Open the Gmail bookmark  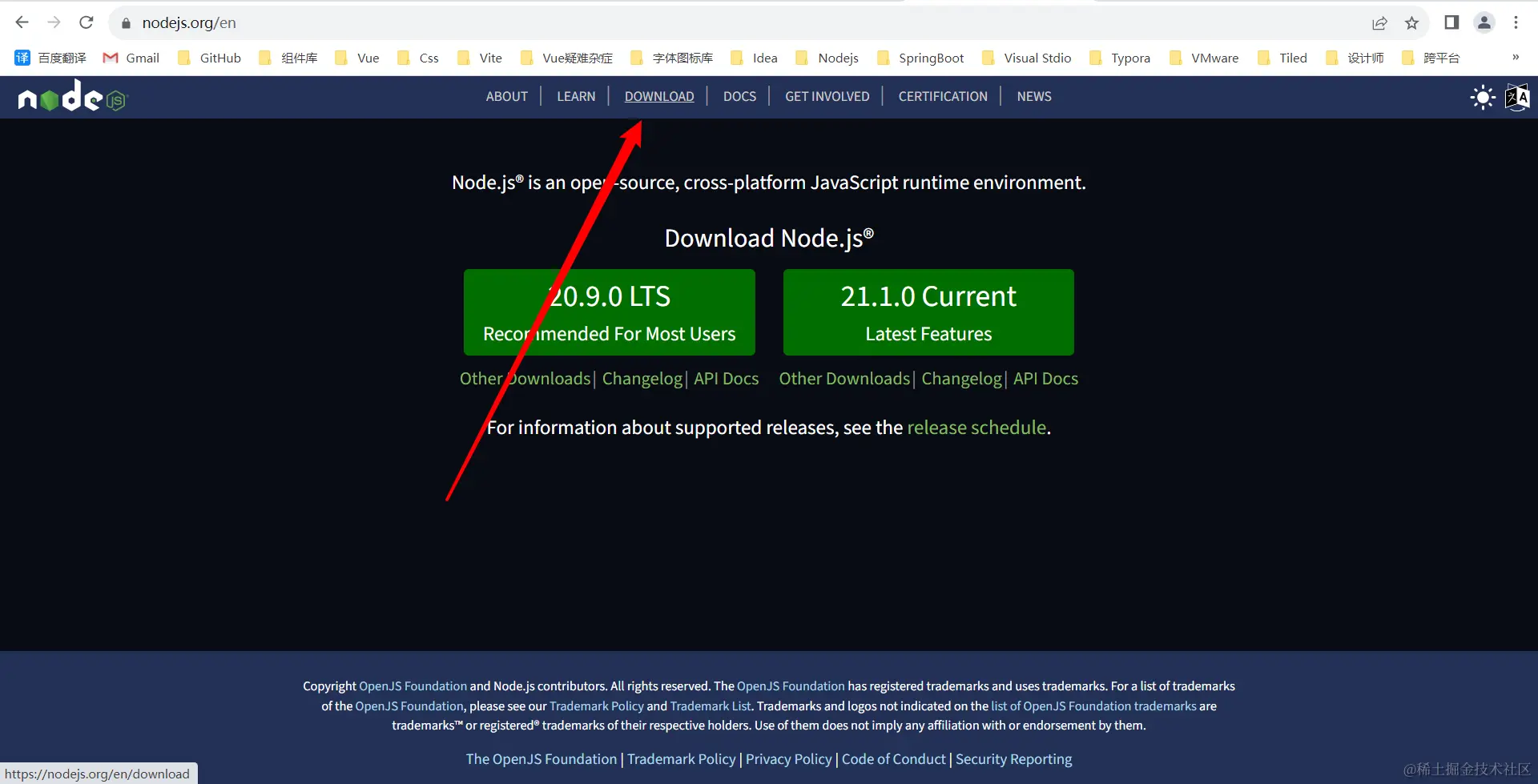pos(131,58)
